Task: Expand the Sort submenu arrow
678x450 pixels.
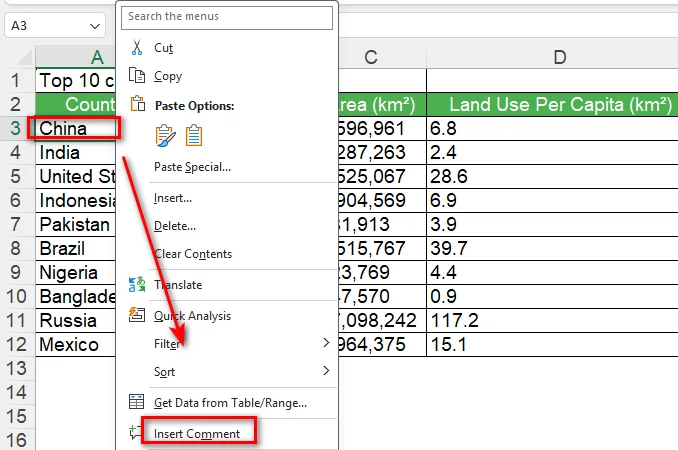Action: pos(326,370)
